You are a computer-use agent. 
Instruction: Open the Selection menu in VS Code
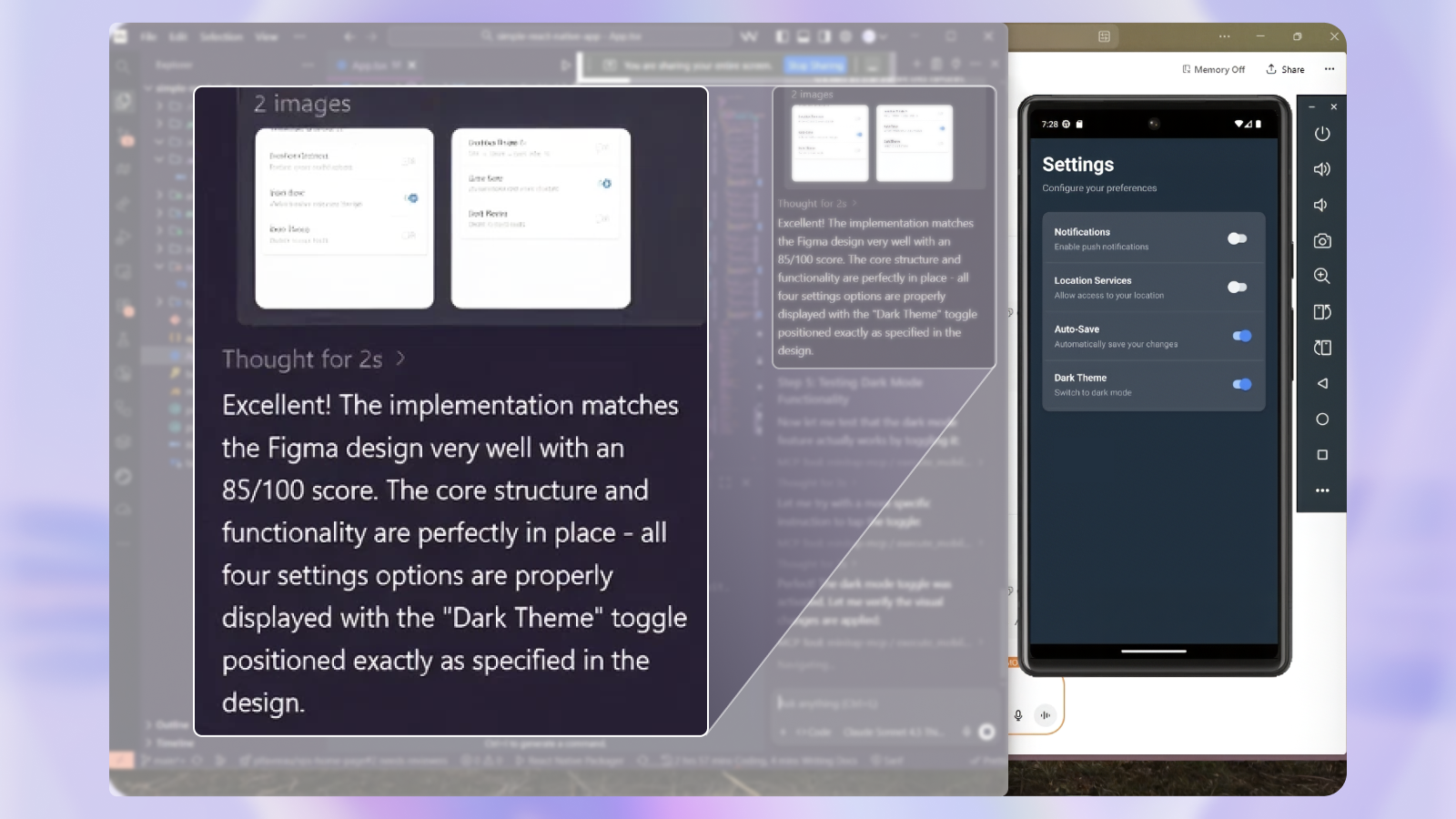click(x=221, y=37)
